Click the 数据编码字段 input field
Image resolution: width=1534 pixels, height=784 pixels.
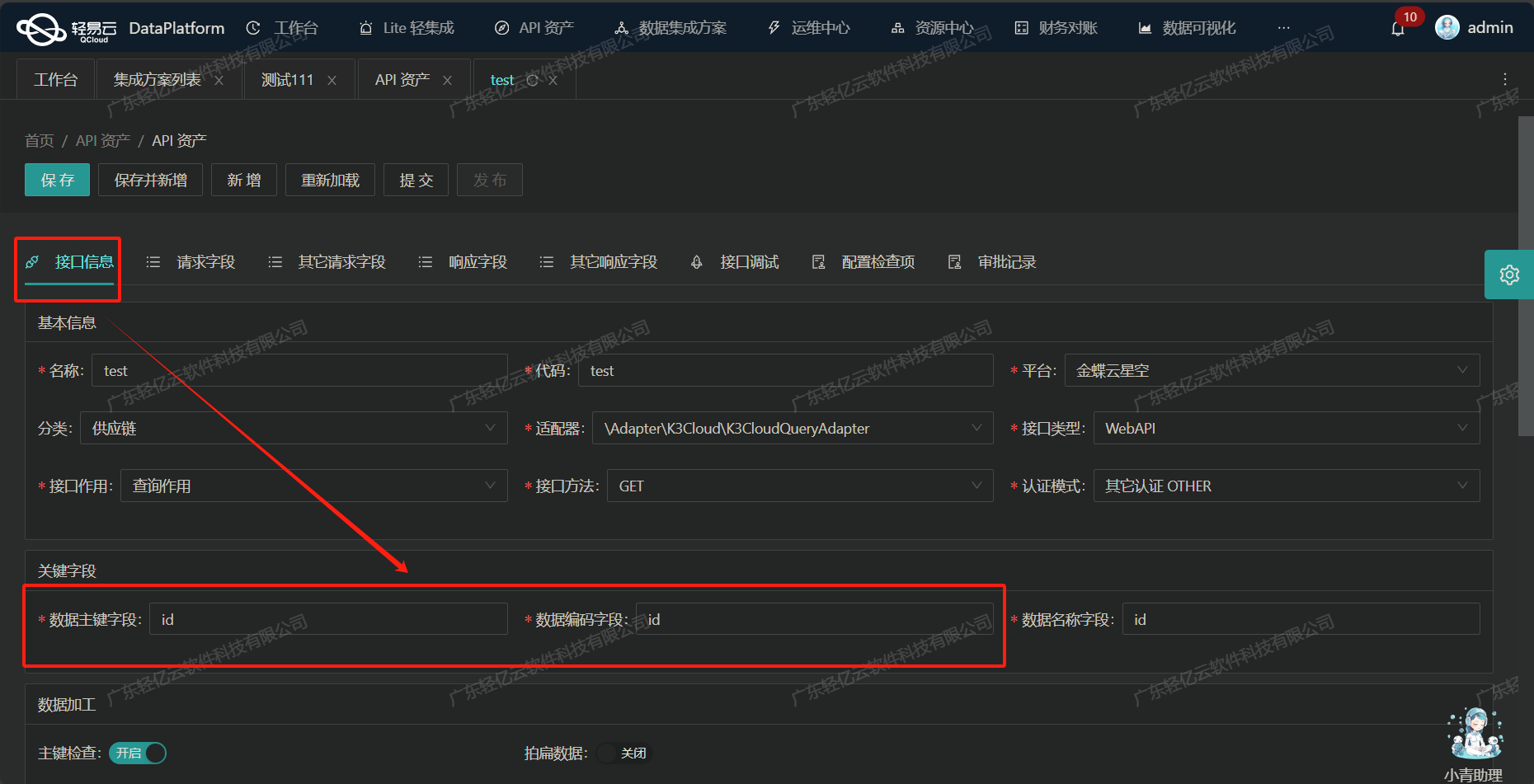[815, 618]
